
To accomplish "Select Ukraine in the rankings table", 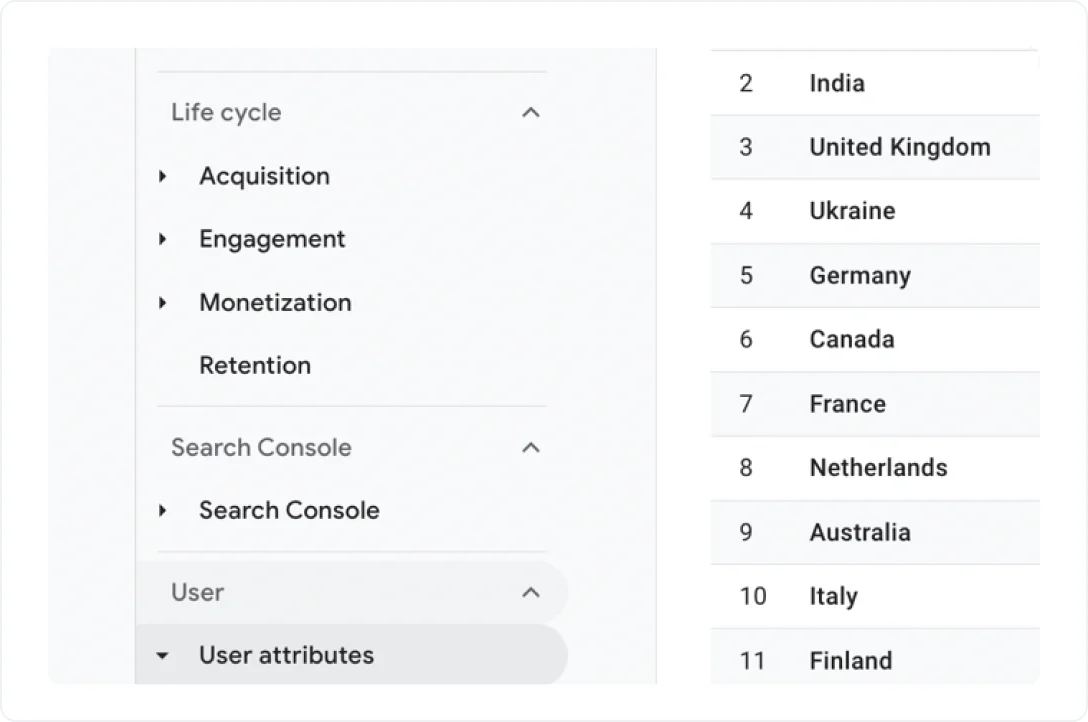I will [x=851, y=211].
